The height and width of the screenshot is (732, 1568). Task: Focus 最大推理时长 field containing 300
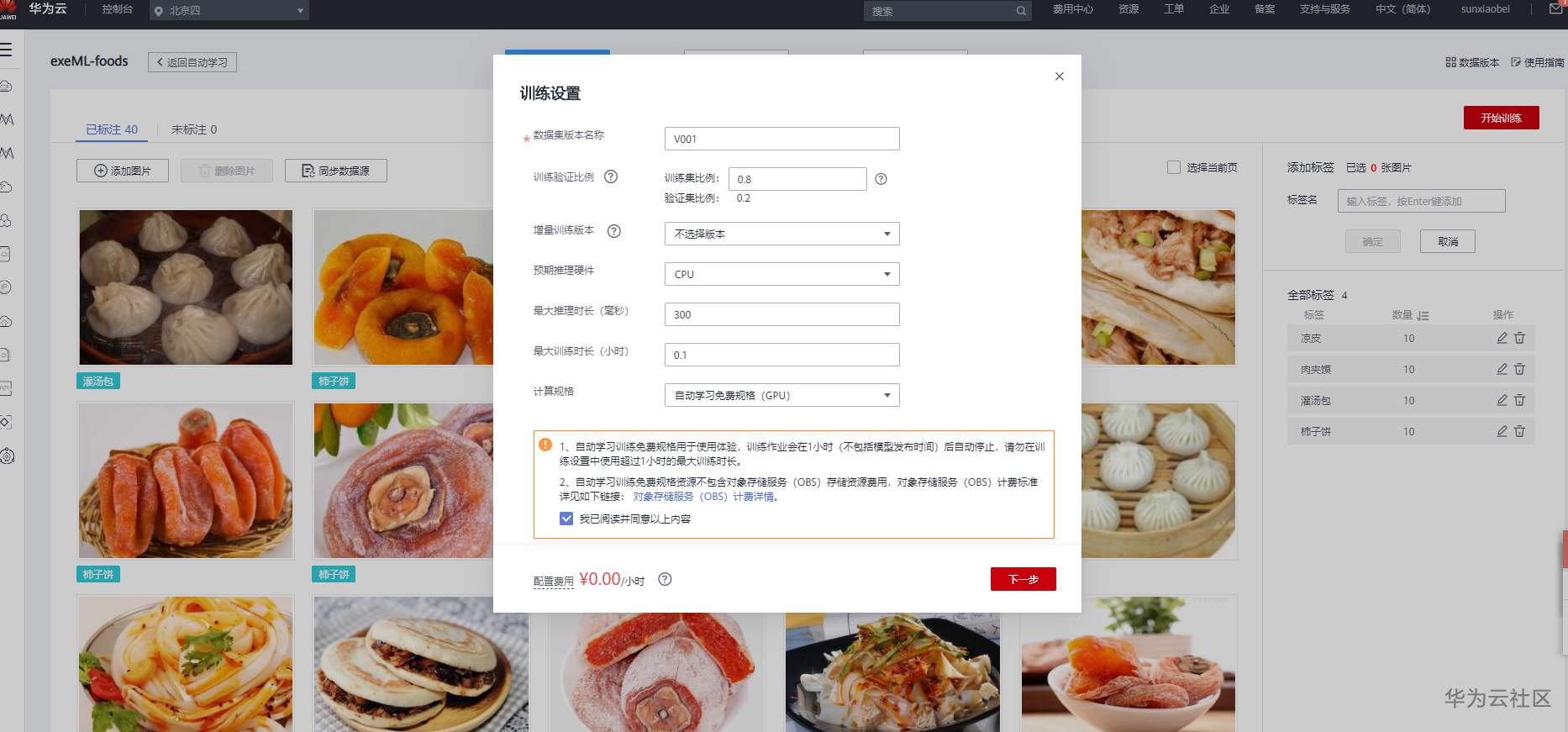[781, 314]
